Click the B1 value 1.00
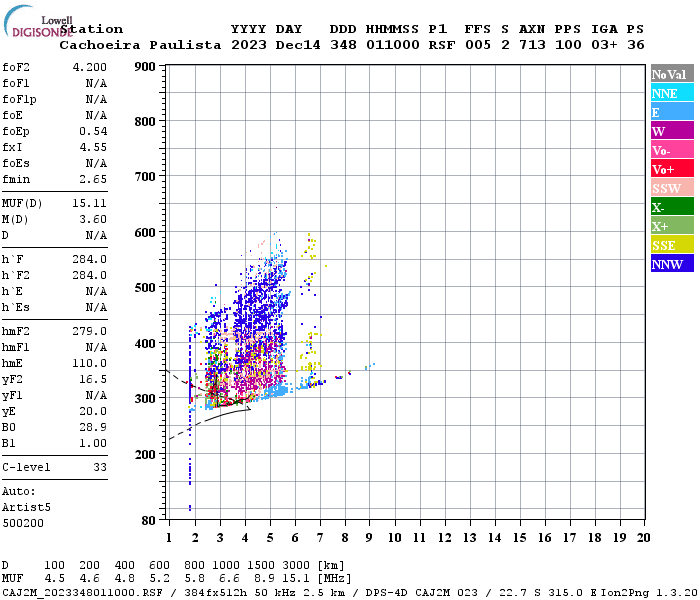The width and height of the screenshot is (700, 600). coord(93,443)
